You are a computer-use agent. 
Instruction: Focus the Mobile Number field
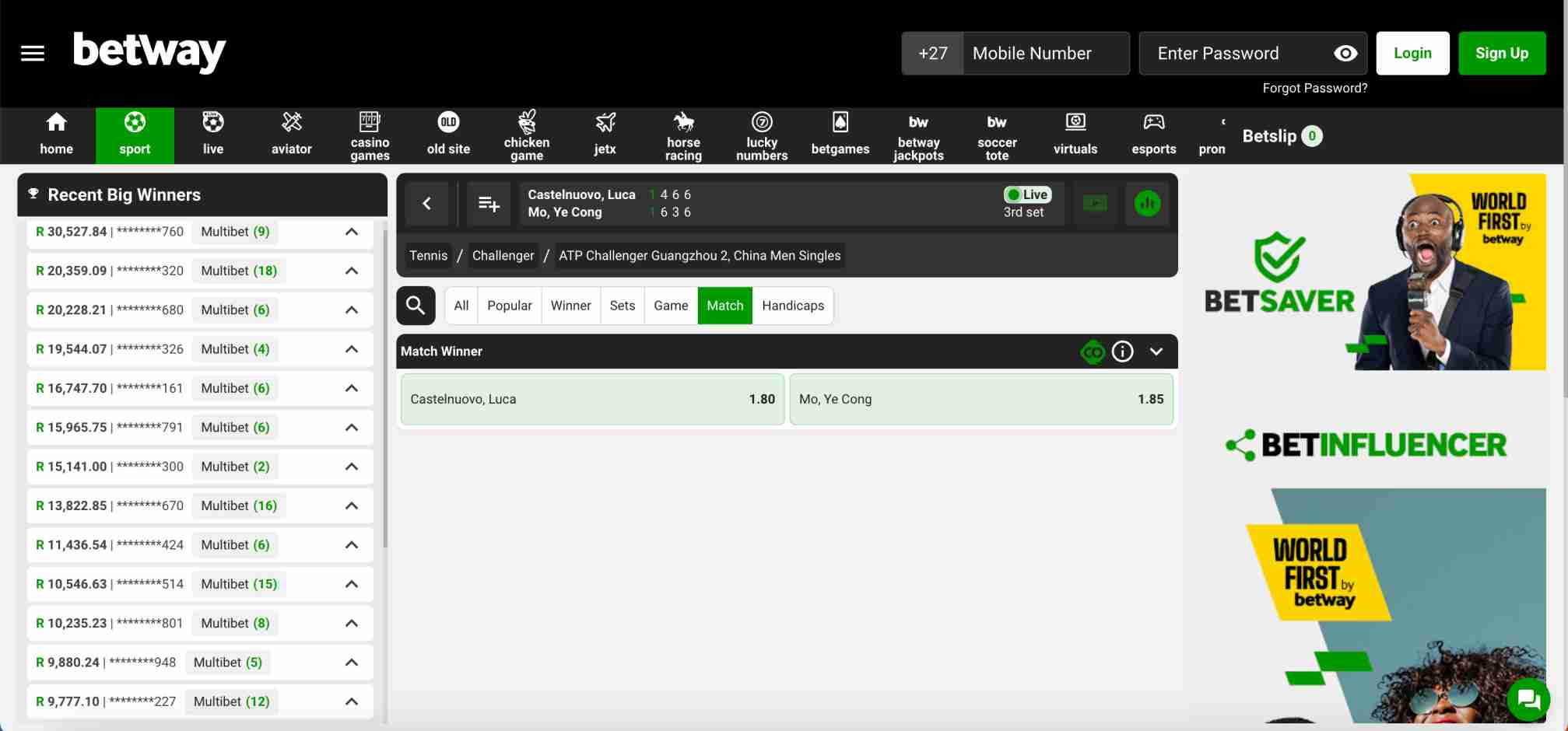(x=1046, y=53)
